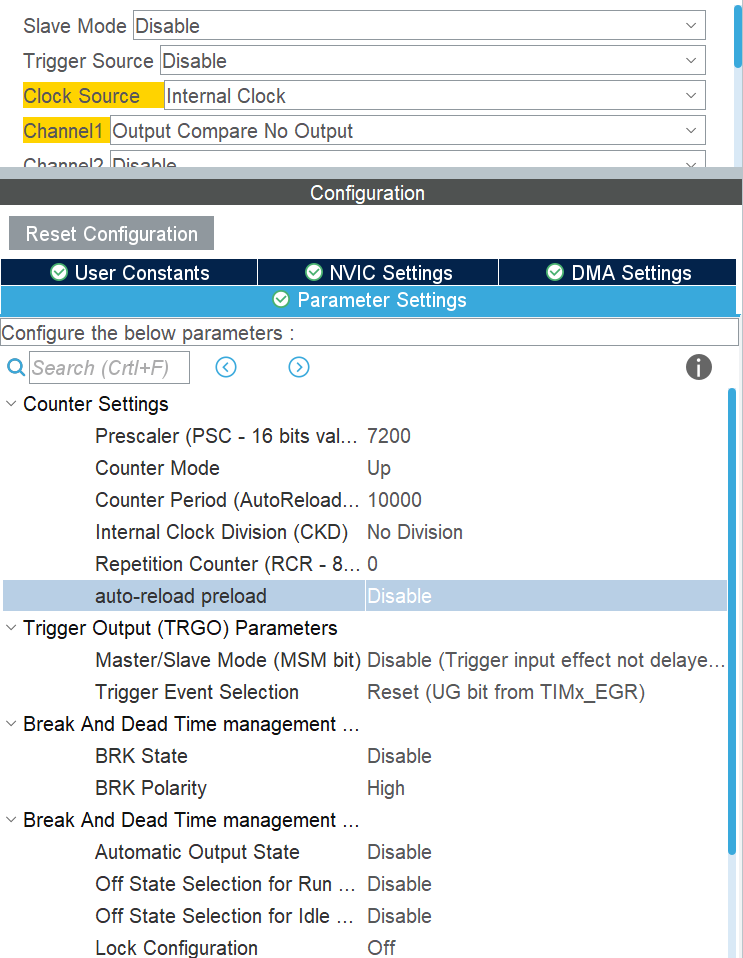
Task: Select the Trigger Event Selection label
Action: coord(197,692)
